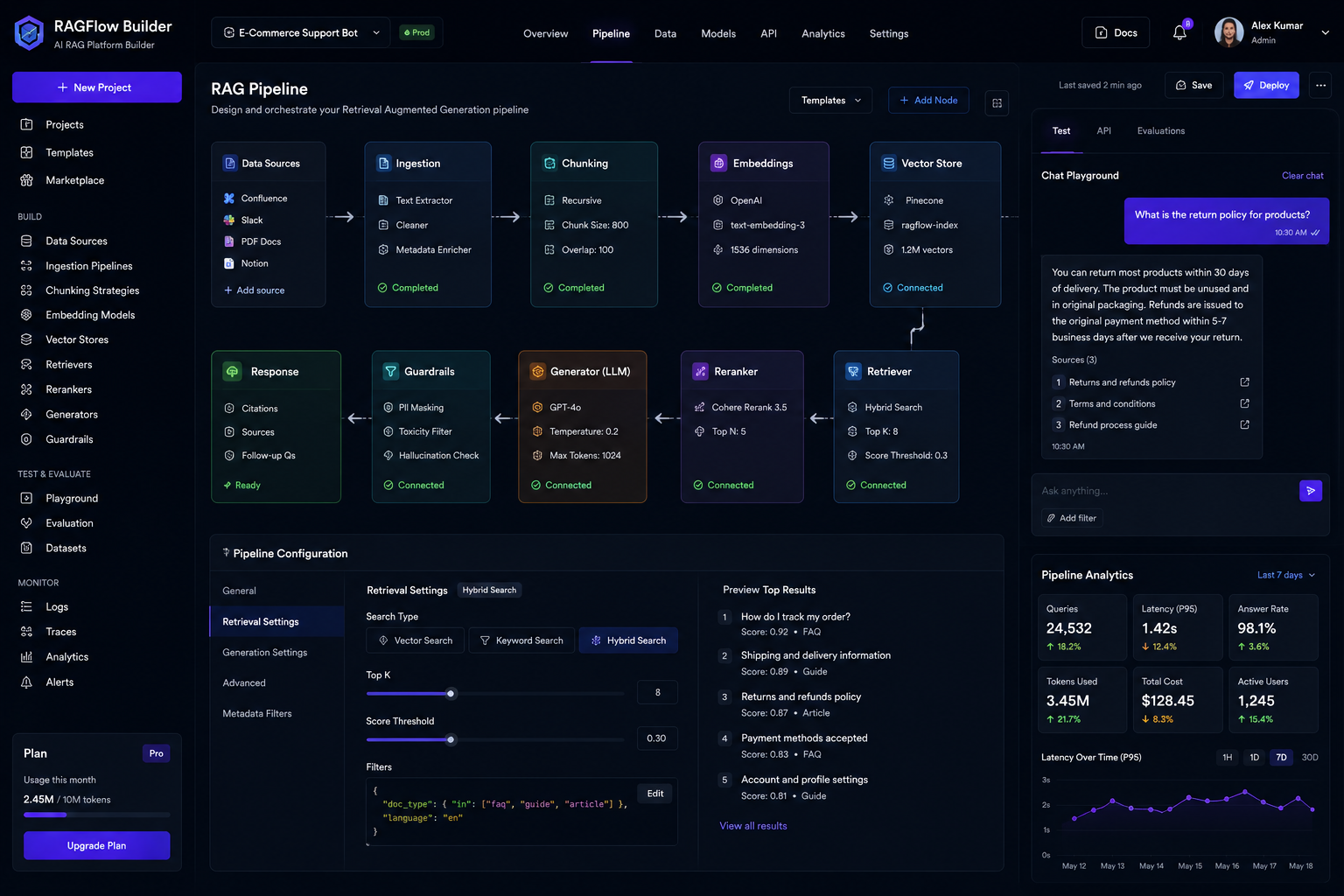Screen dimensions: 1344x896
Task: Click the Score Threshold value field
Action: [x=657, y=738]
